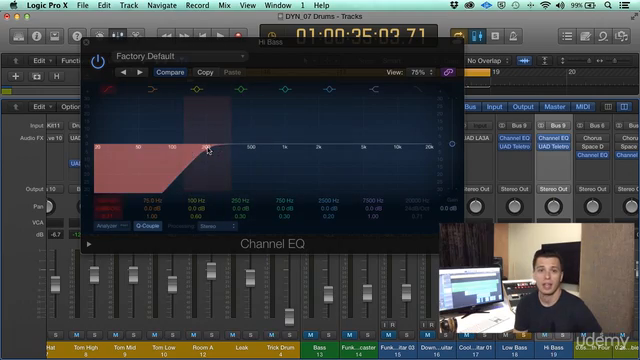Toggle the waveform zoom button

524,61
